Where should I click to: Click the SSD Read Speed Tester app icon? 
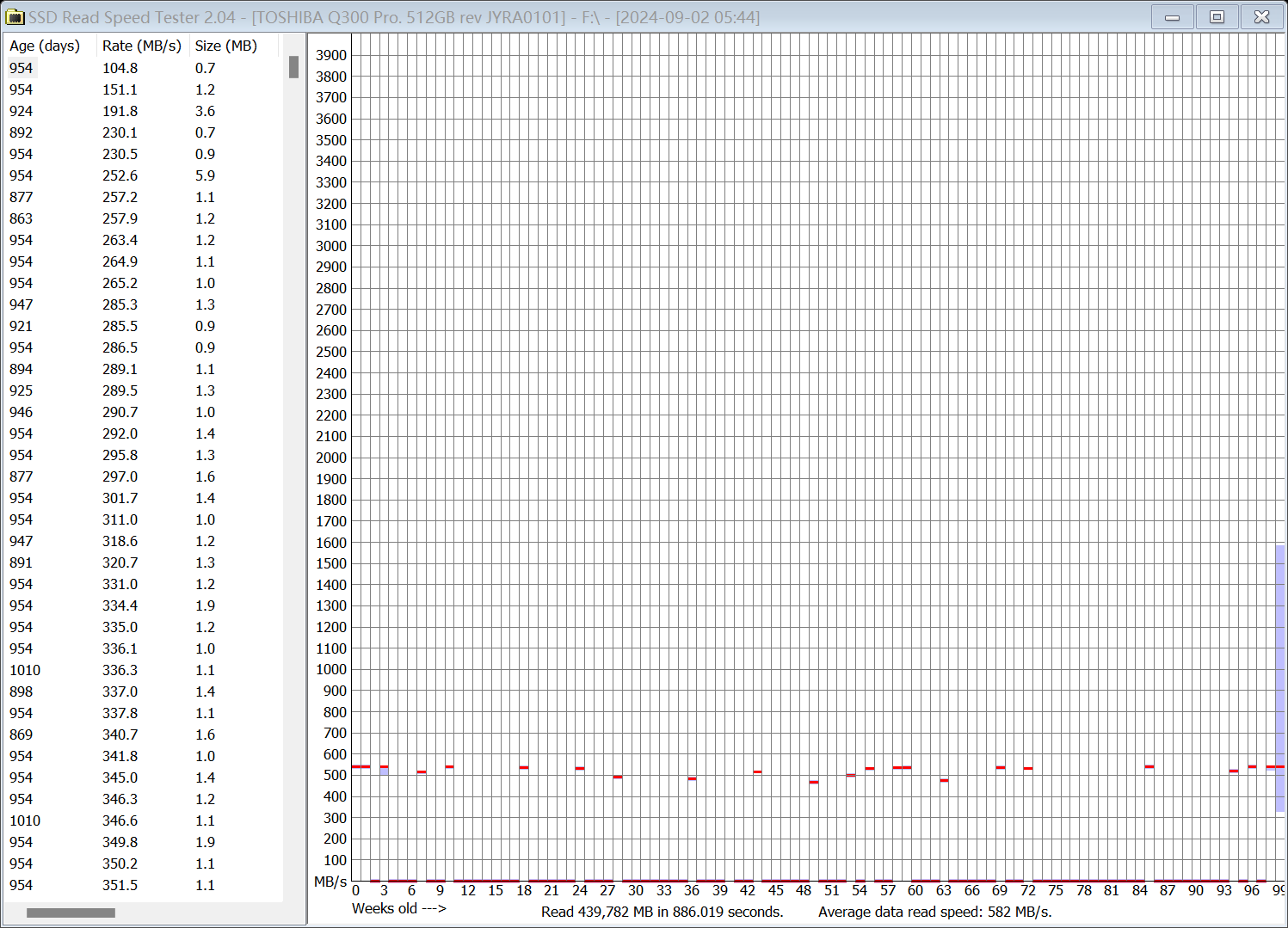pos(15,17)
